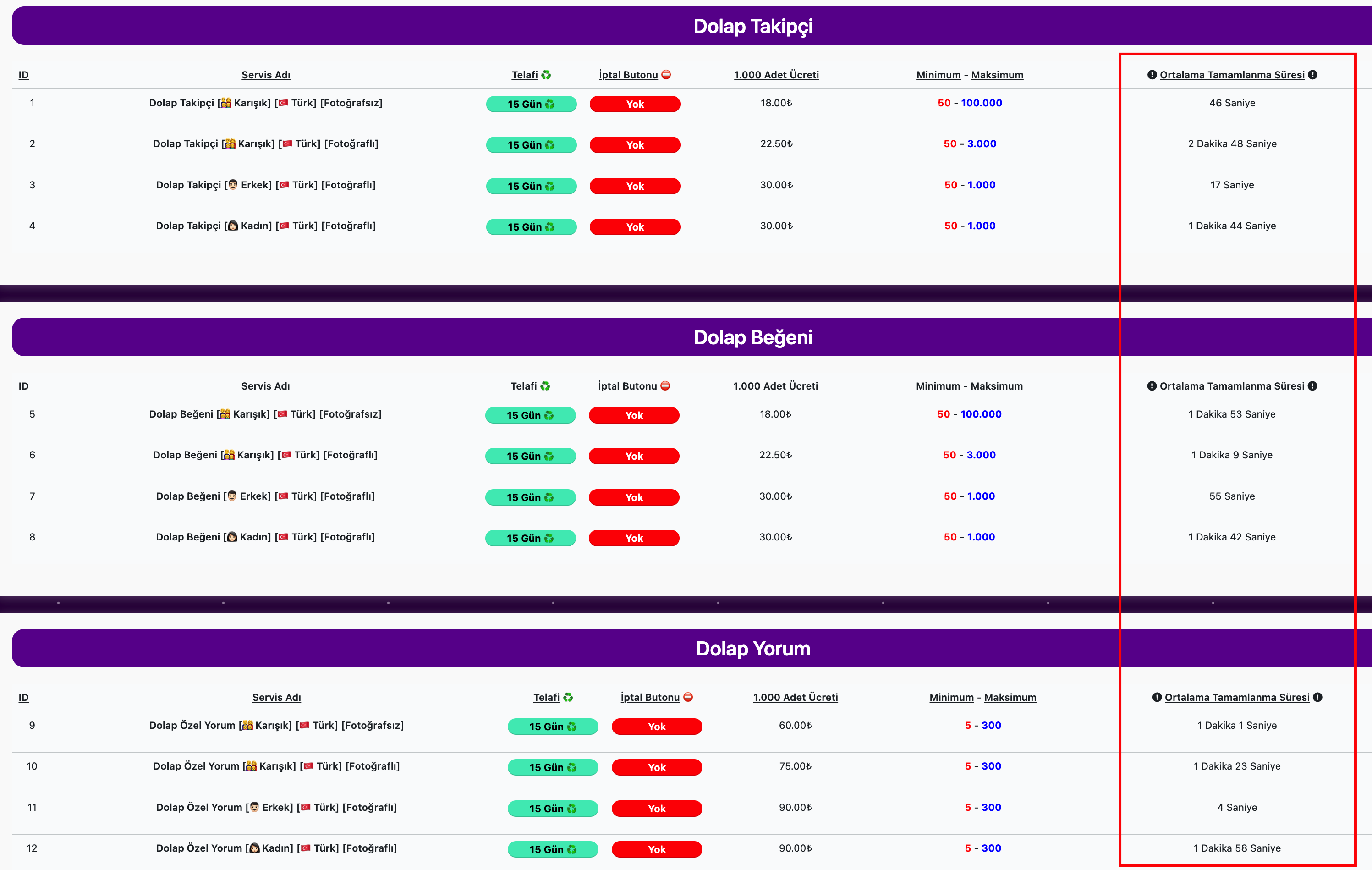
Task: Click the info icon right of Ortalama Tamamlanma Süresi in Dolap Yorum
Action: point(1318,697)
